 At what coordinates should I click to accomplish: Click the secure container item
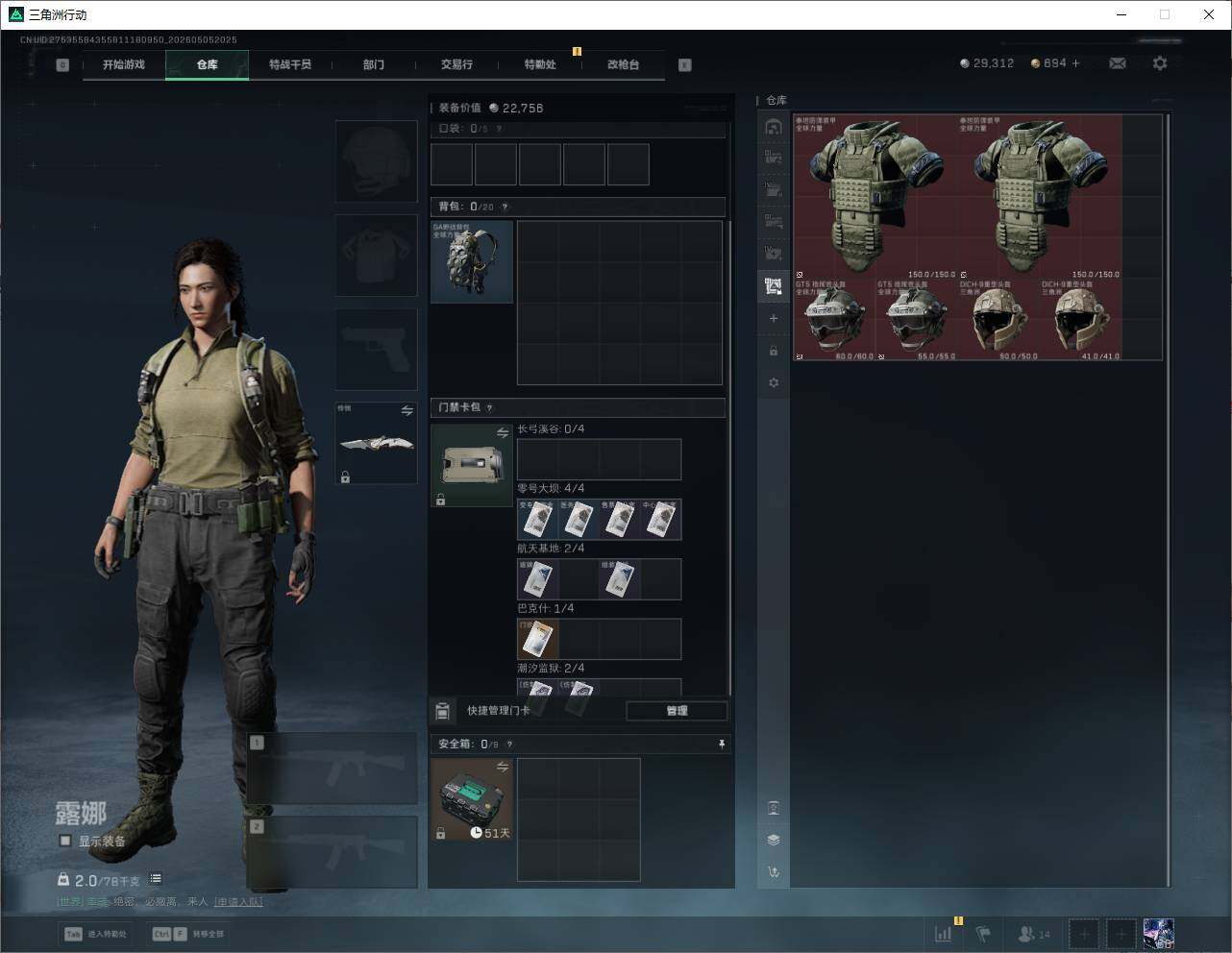pos(472,799)
